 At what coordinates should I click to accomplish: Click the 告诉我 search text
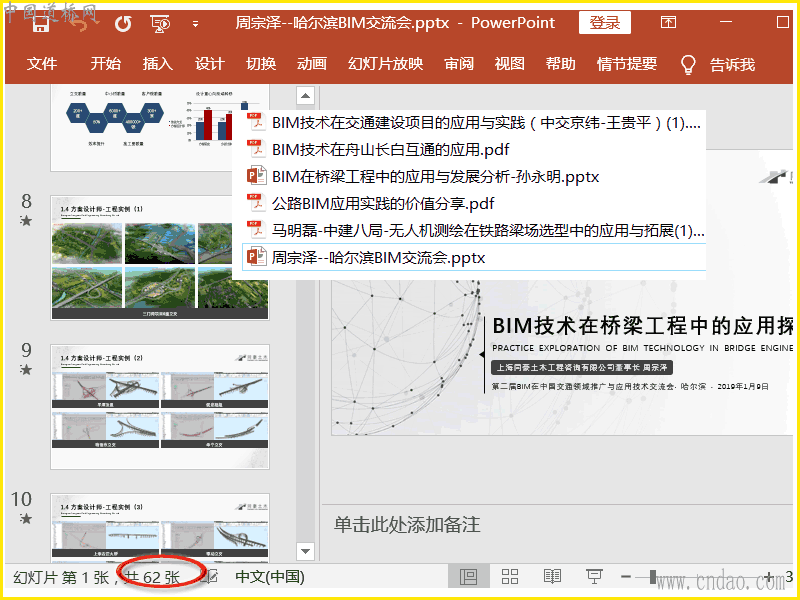coord(732,65)
